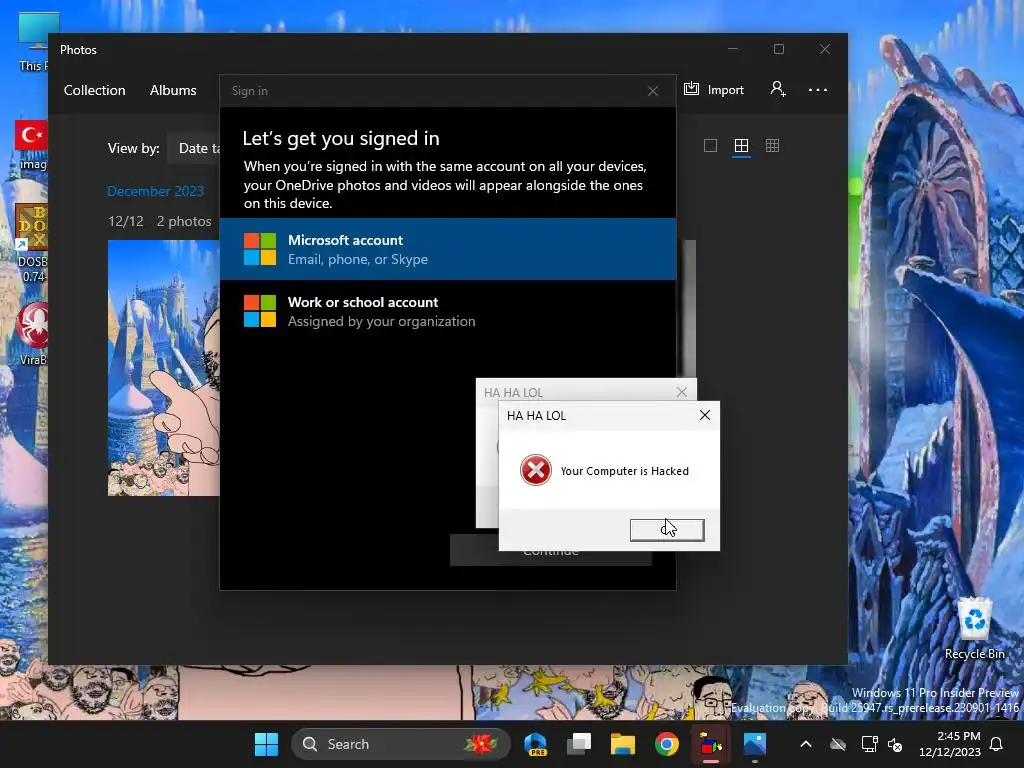Open the clock showing 2:45 PM
The width and height of the screenshot is (1024, 768).
(950, 744)
